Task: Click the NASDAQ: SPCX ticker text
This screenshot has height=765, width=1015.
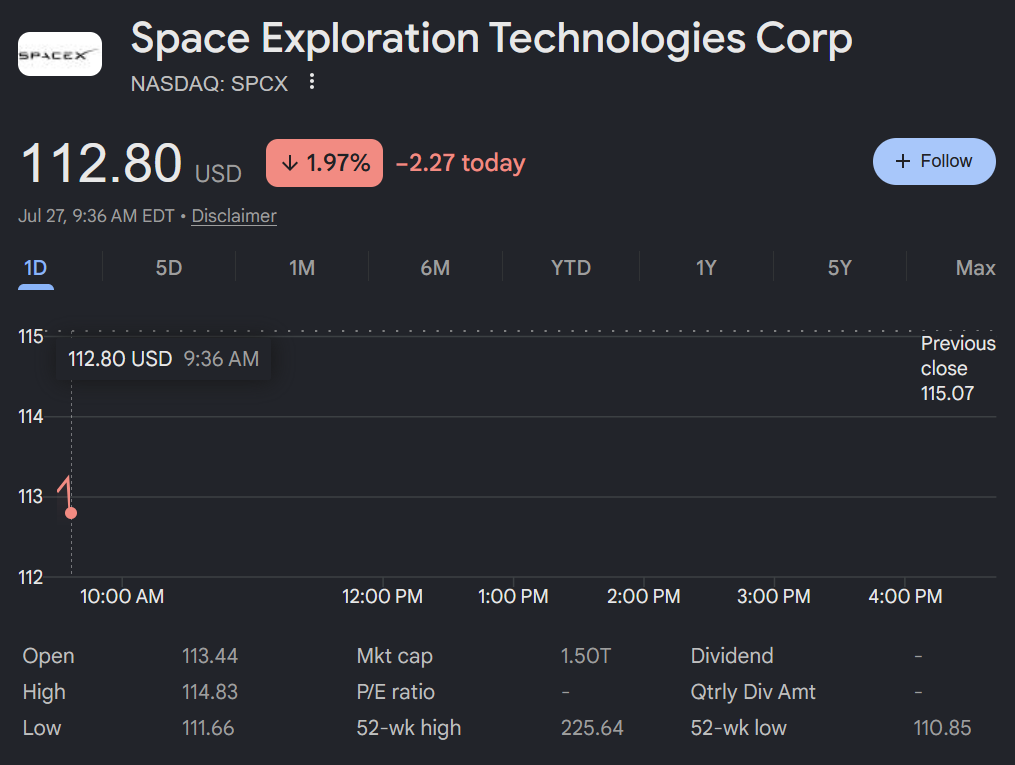Action: point(209,83)
